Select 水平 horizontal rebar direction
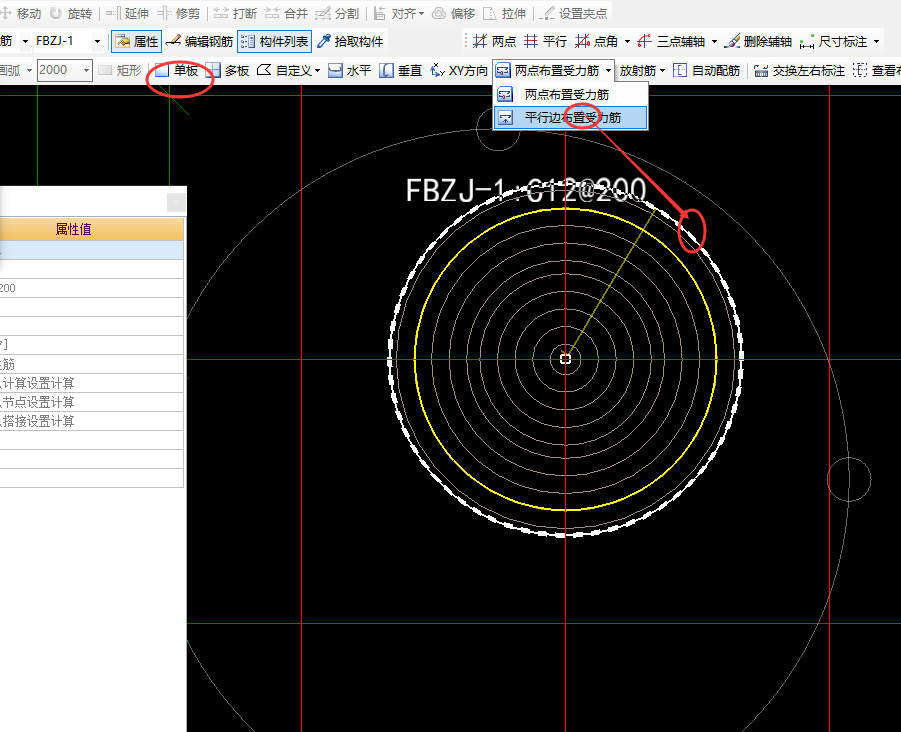901x732 pixels. click(349, 70)
